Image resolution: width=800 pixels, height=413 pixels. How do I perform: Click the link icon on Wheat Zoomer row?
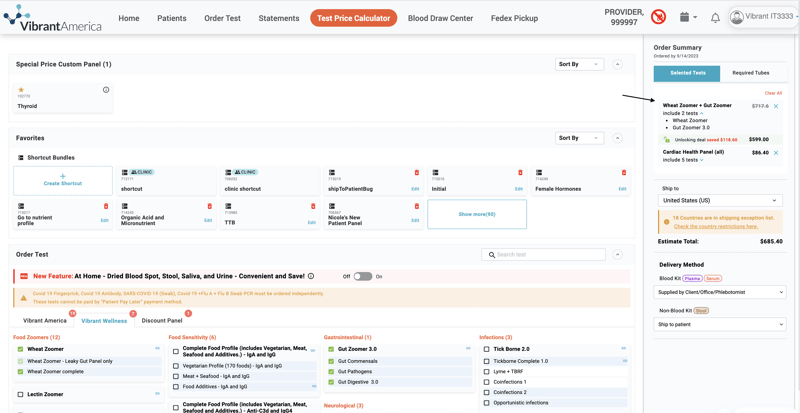coord(158,349)
